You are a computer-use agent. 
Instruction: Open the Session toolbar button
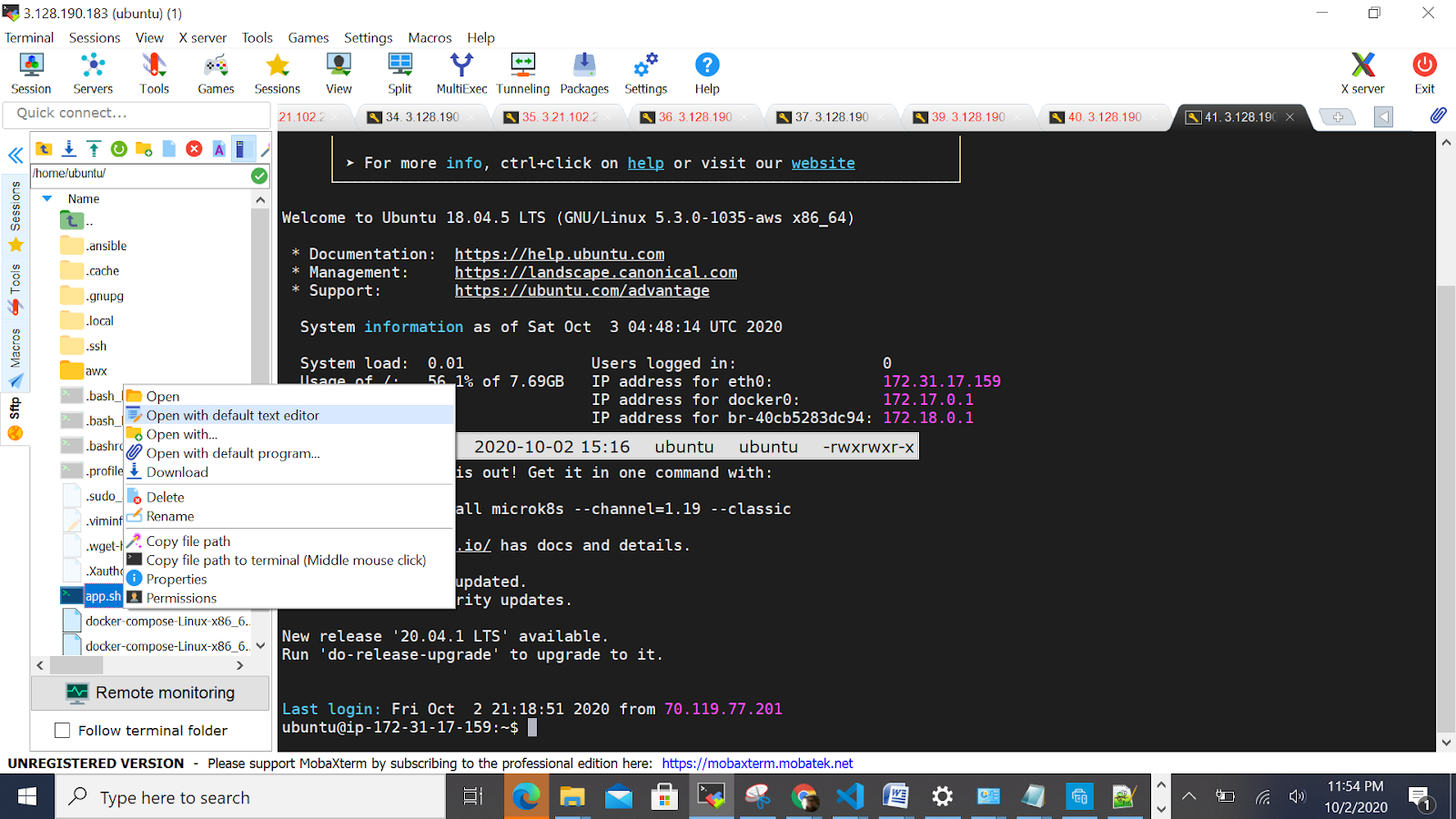[31, 74]
